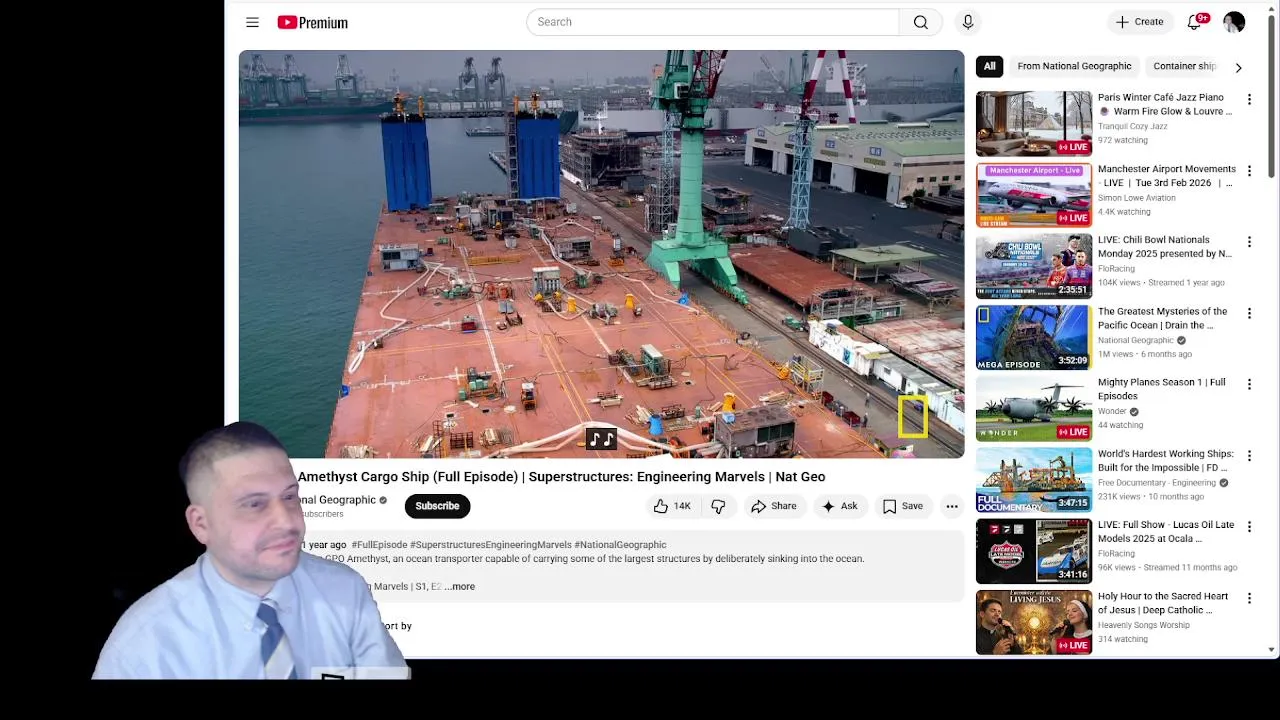This screenshot has height=720, width=1280.
Task: Open Manchester Airport Movements thumbnail
Action: (1034, 195)
